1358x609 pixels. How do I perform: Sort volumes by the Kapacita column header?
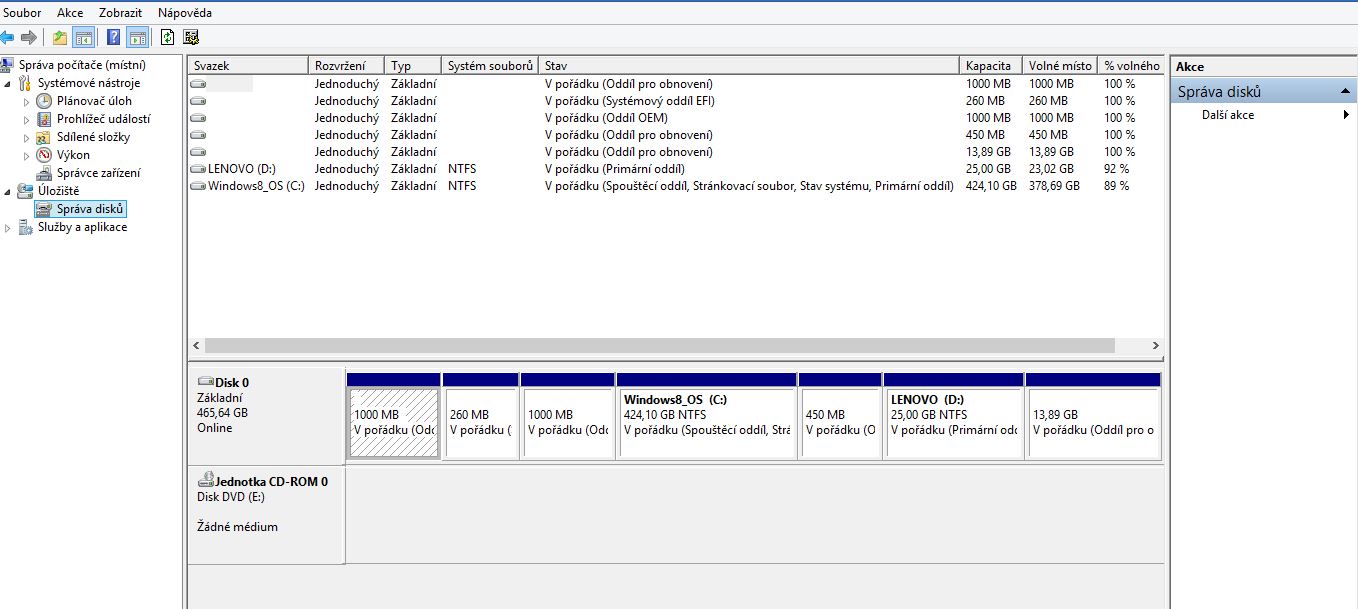tap(988, 65)
